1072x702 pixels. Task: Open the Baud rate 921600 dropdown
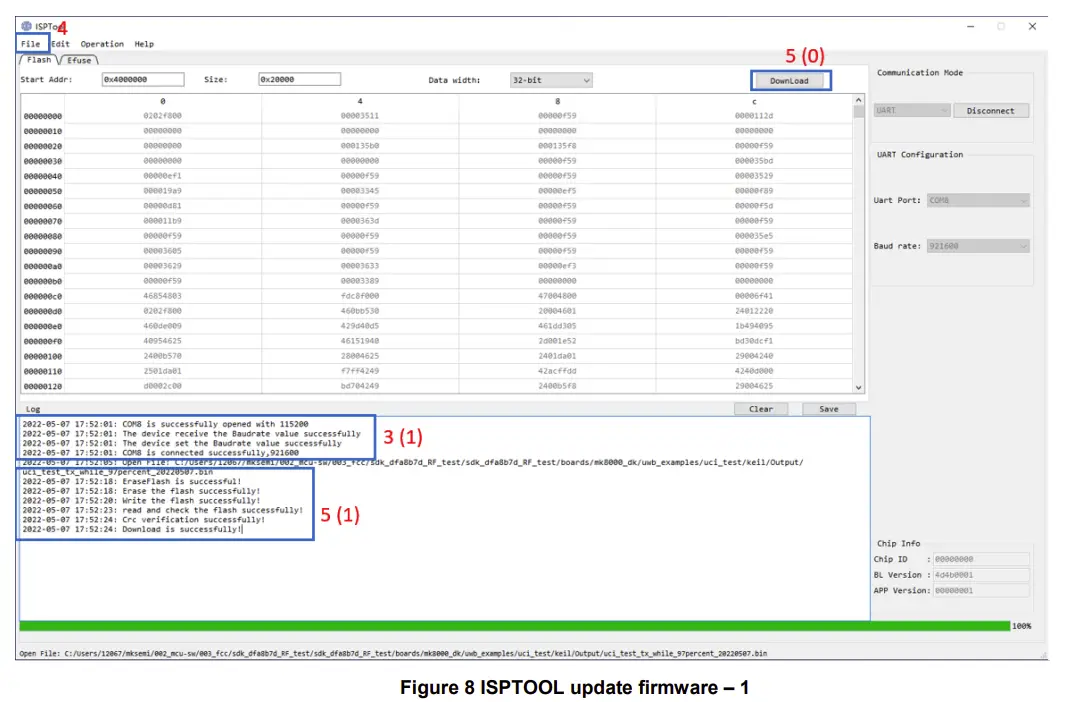coord(978,246)
